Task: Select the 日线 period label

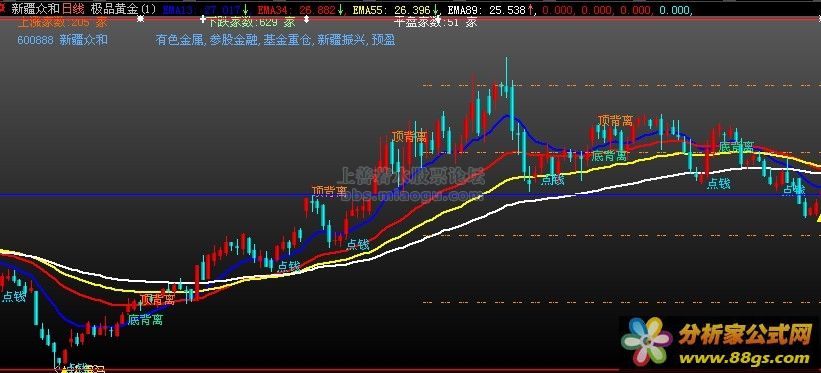Action: 73,9
